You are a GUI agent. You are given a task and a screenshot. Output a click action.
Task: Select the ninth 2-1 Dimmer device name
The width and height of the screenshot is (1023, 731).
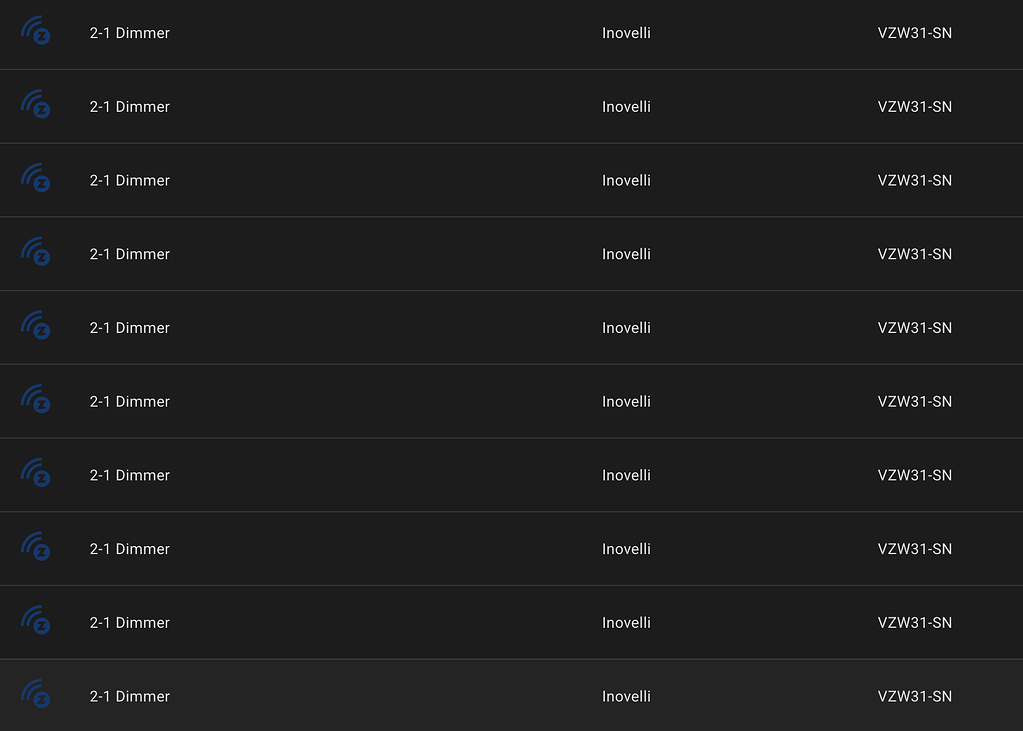click(x=130, y=623)
